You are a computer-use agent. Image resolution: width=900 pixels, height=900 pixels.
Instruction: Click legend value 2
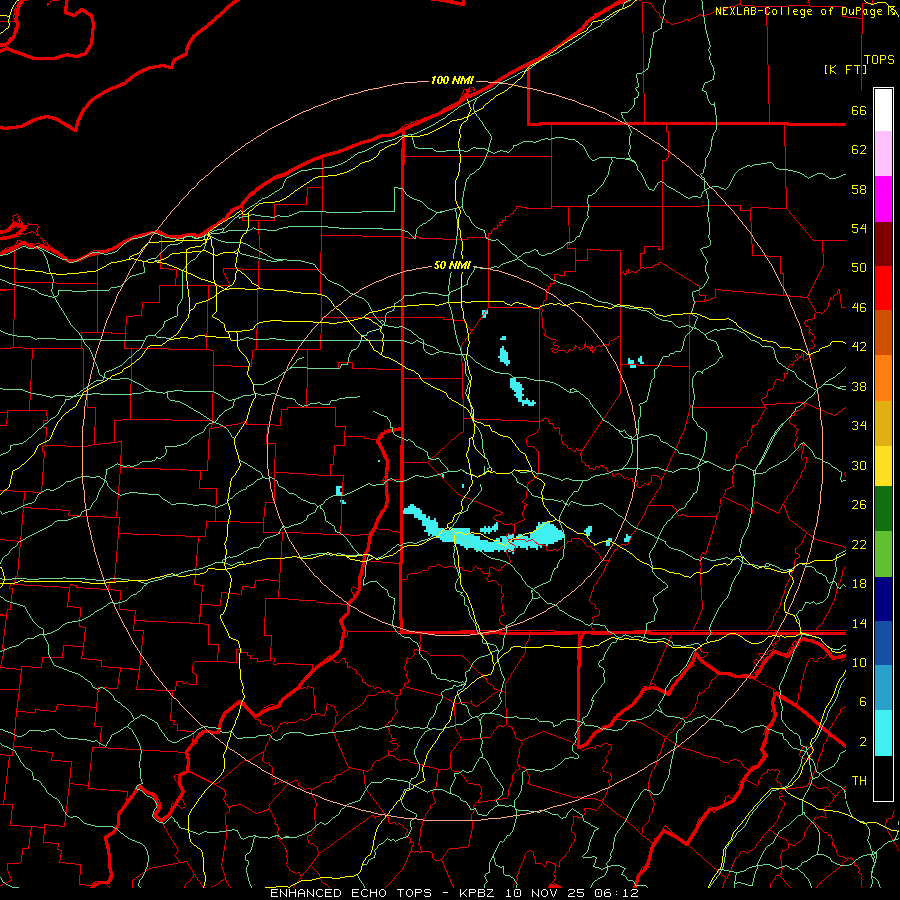tap(863, 742)
